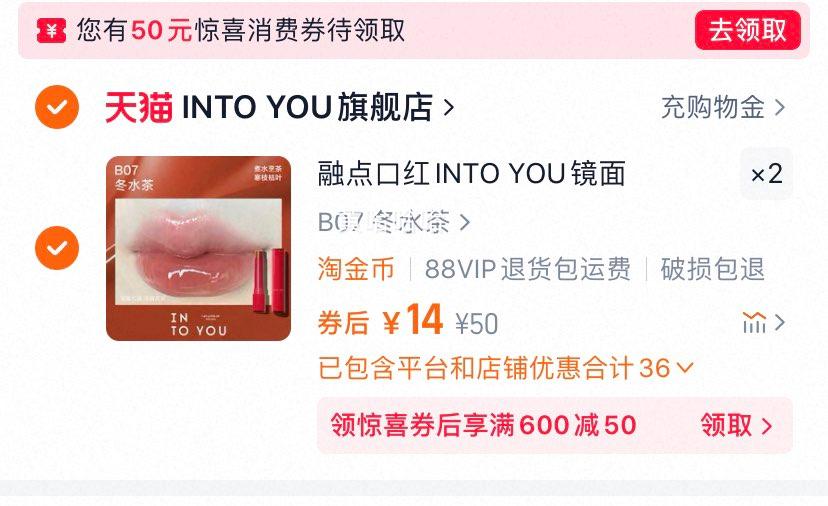Change the ×2 quantity
The height and width of the screenshot is (506, 828).
[766, 174]
